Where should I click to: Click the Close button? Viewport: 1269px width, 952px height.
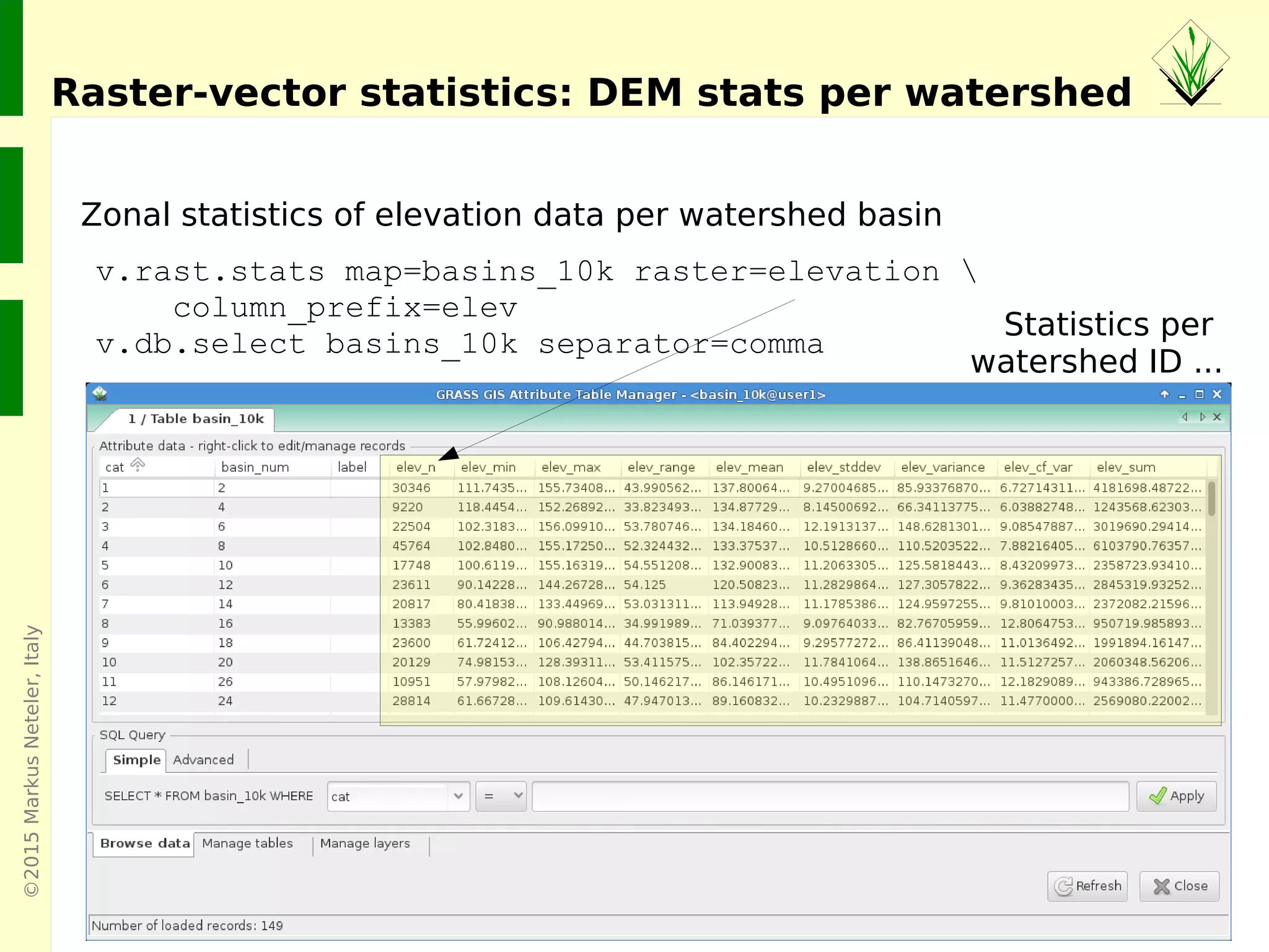click(1179, 886)
